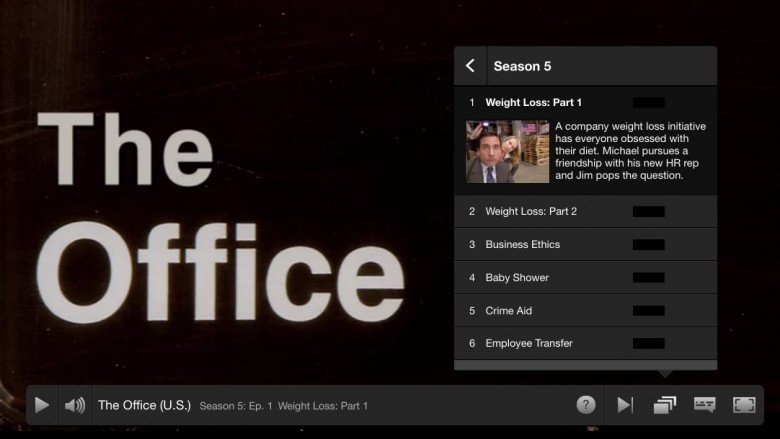Click the episode description starting 'A company weight loss'
This screenshot has height=439, width=780.
click(630, 151)
